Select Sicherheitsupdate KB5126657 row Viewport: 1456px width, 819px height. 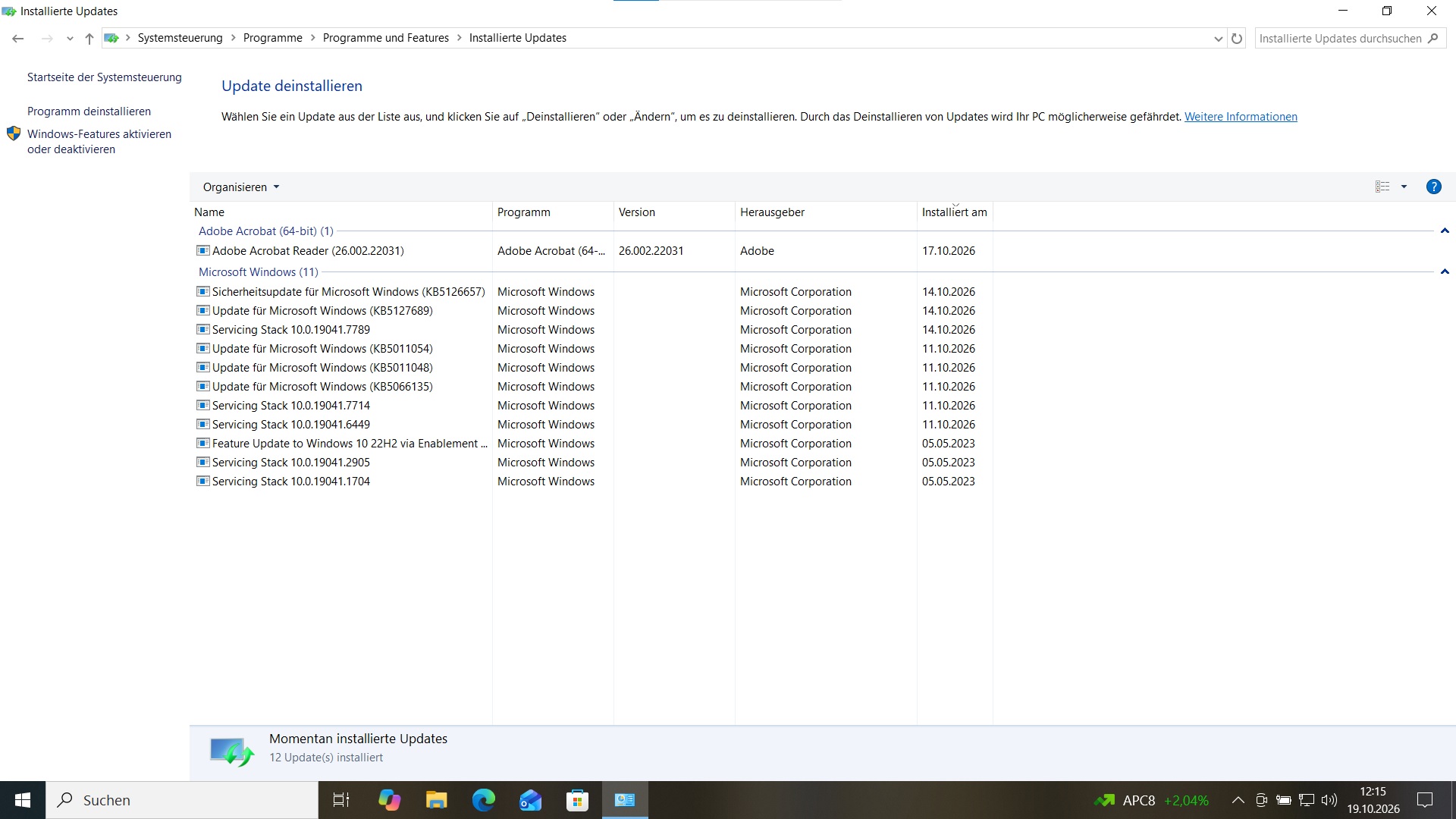pos(591,292)
